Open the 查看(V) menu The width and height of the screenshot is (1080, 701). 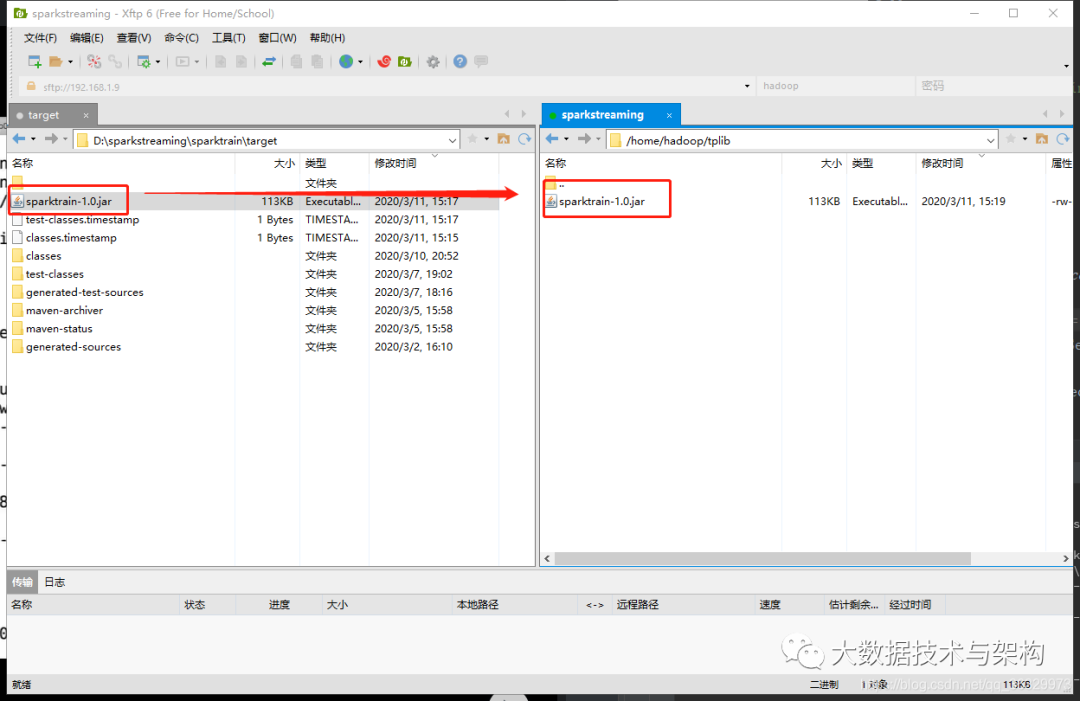134,38
